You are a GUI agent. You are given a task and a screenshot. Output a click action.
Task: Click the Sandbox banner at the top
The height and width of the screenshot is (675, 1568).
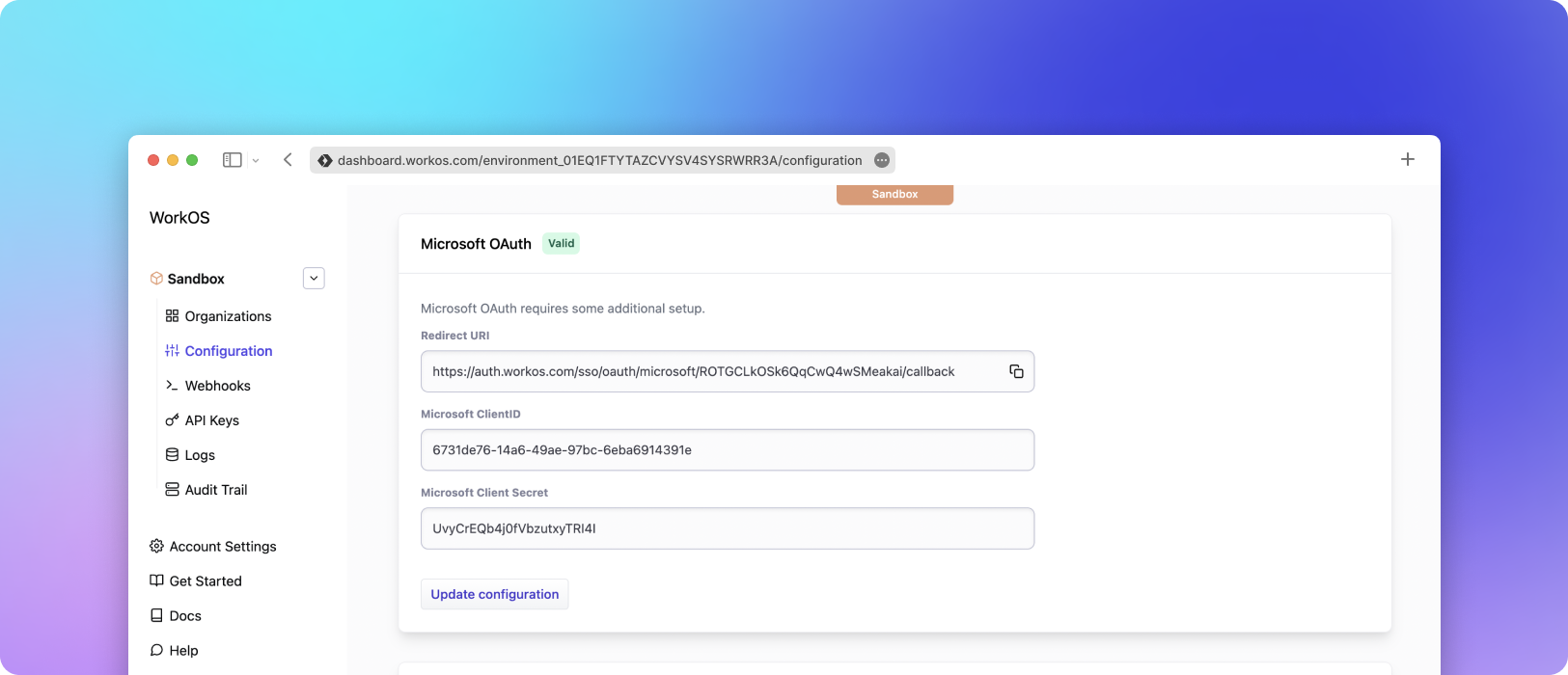pyautogui.click(x=894, y=195)
